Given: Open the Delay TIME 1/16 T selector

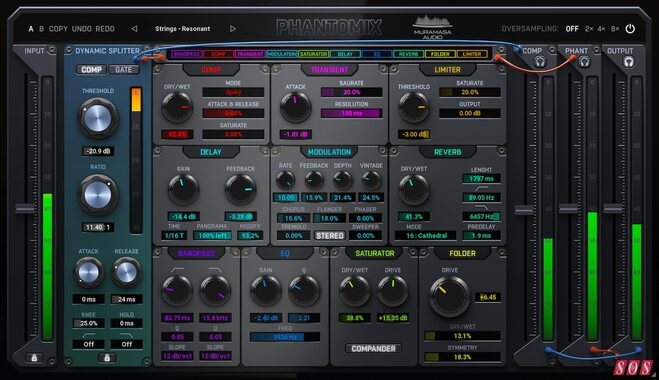Looking at the screenshot, I should 174,235.
